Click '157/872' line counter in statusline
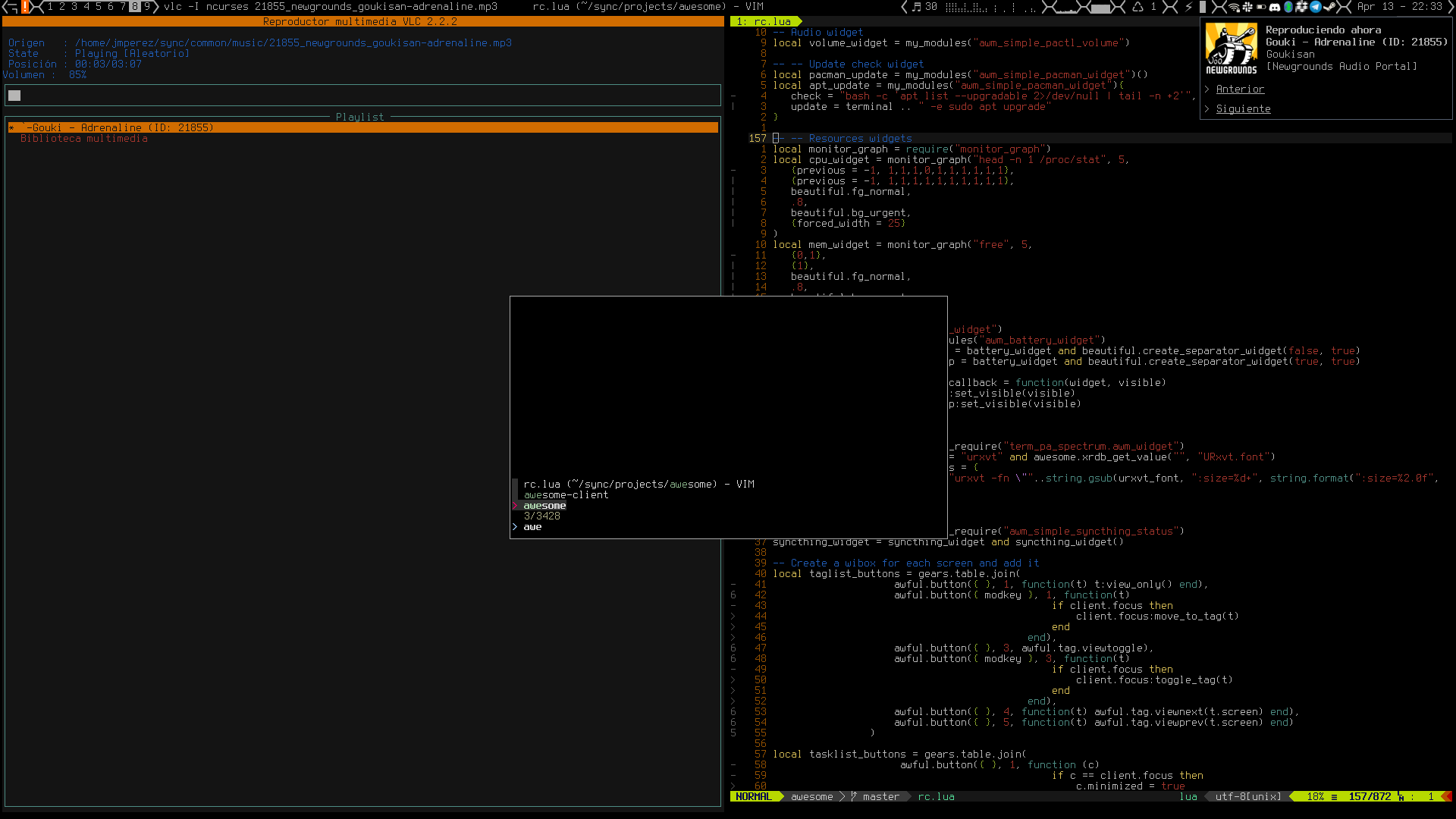The height and width of the screenshot is (819, 1456). click(1370, 797)
